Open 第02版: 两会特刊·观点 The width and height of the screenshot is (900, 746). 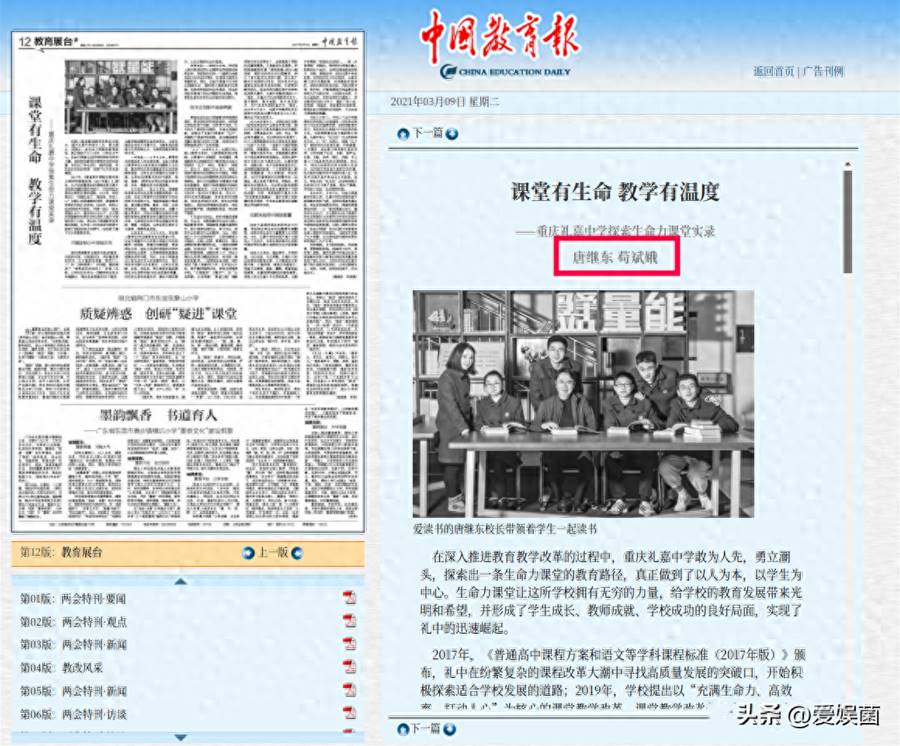click(73, 621)
